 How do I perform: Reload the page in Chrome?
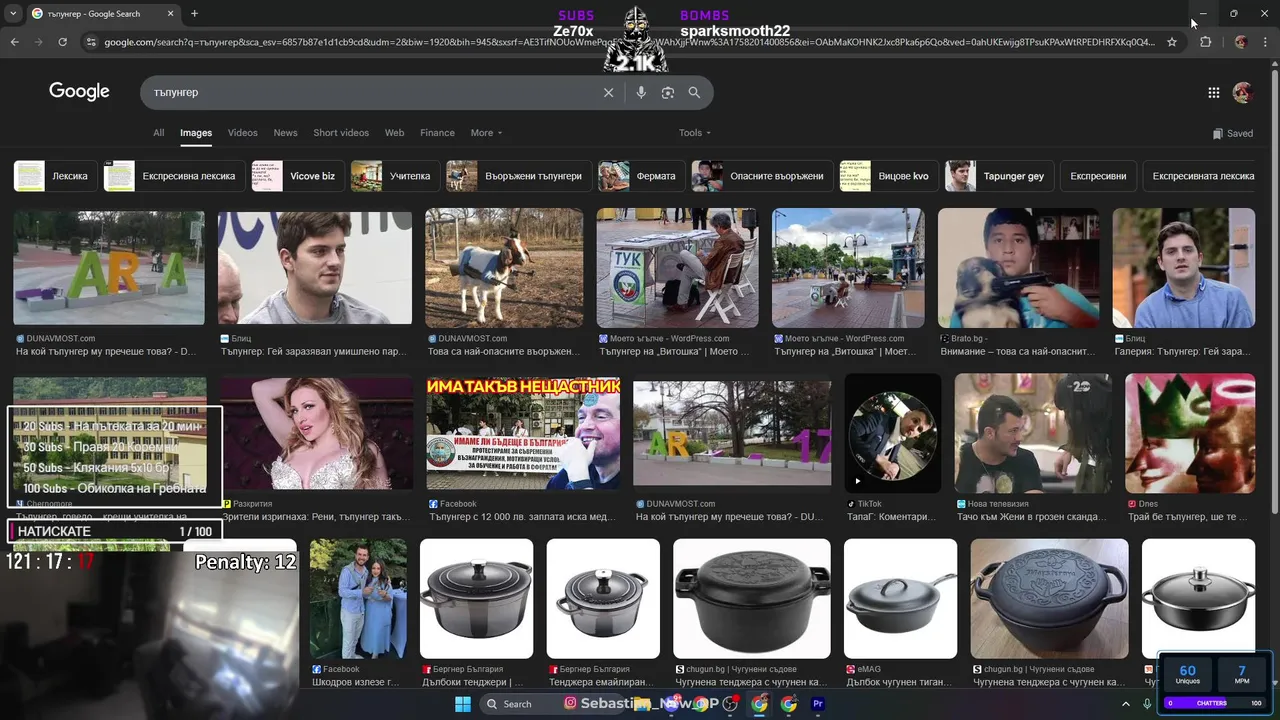[62, 42]
